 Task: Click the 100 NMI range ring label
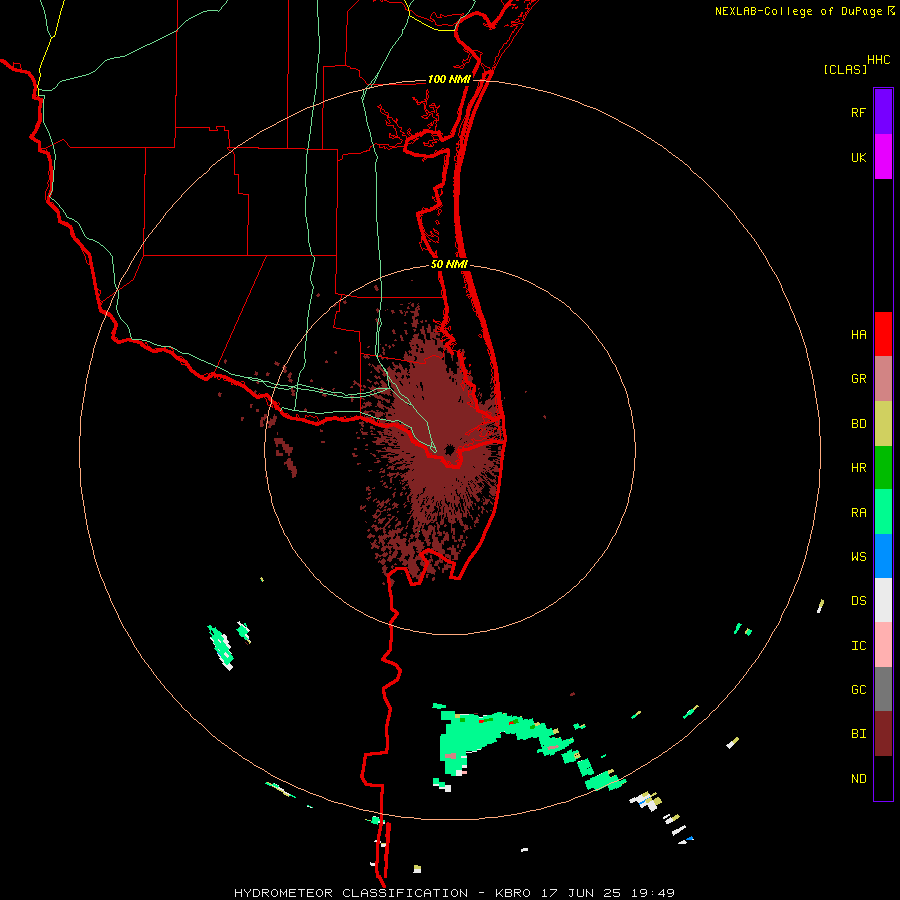(449, 79)
